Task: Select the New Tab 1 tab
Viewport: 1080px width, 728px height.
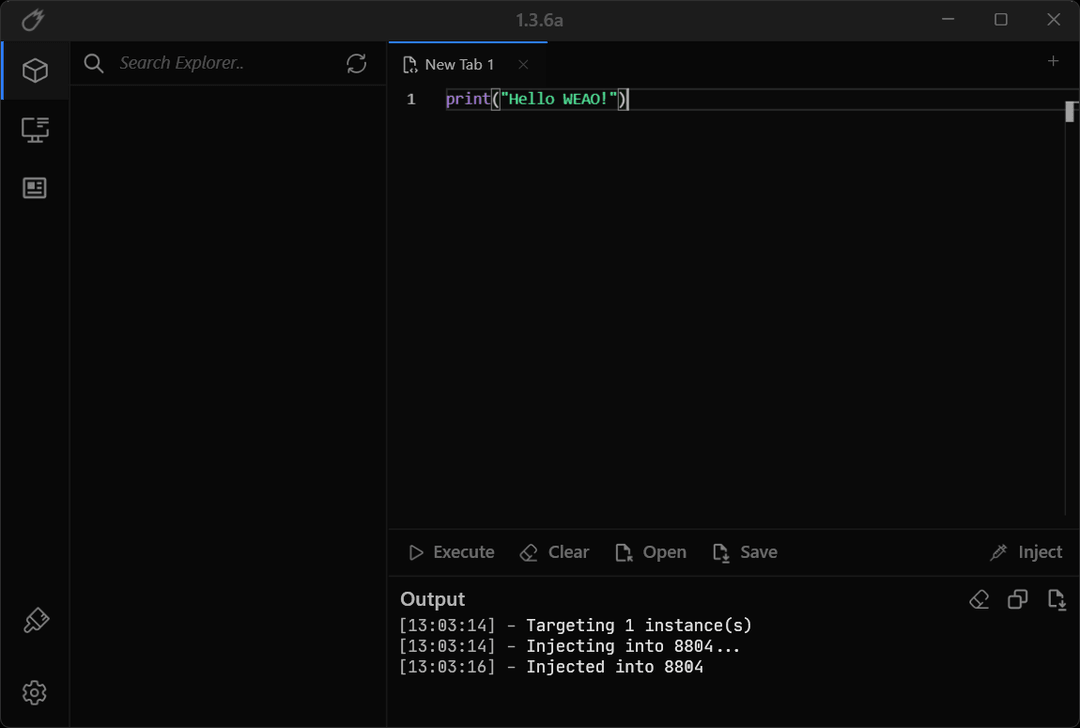Action: click(x=468, y=65)
